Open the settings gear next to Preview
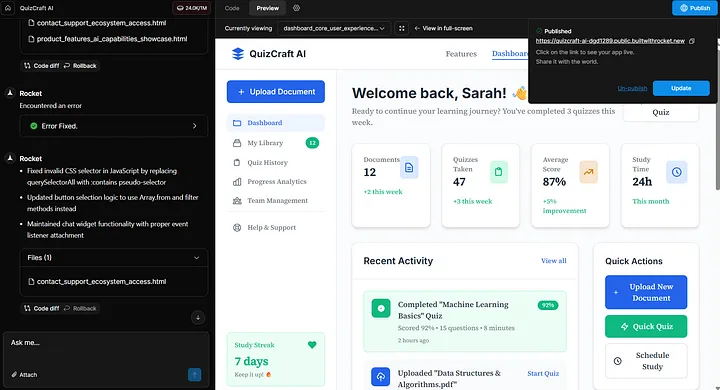This screenshot has width=720, height=390. [x=296, y=8]
